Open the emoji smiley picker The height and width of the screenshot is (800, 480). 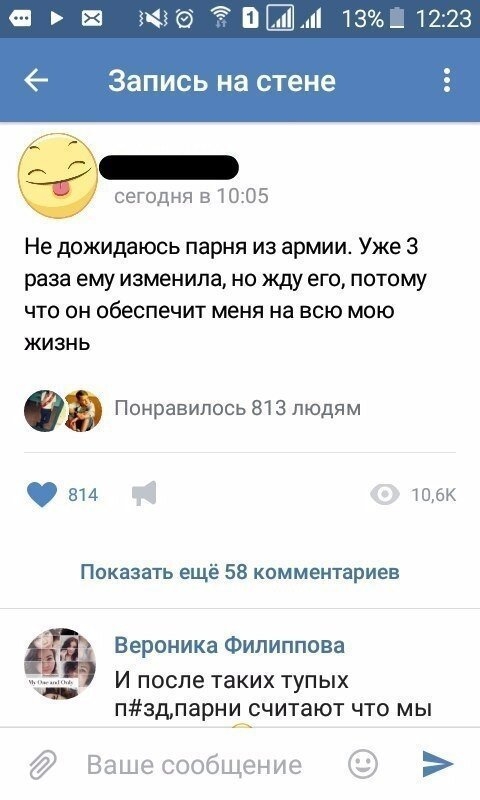coord(363,764)
